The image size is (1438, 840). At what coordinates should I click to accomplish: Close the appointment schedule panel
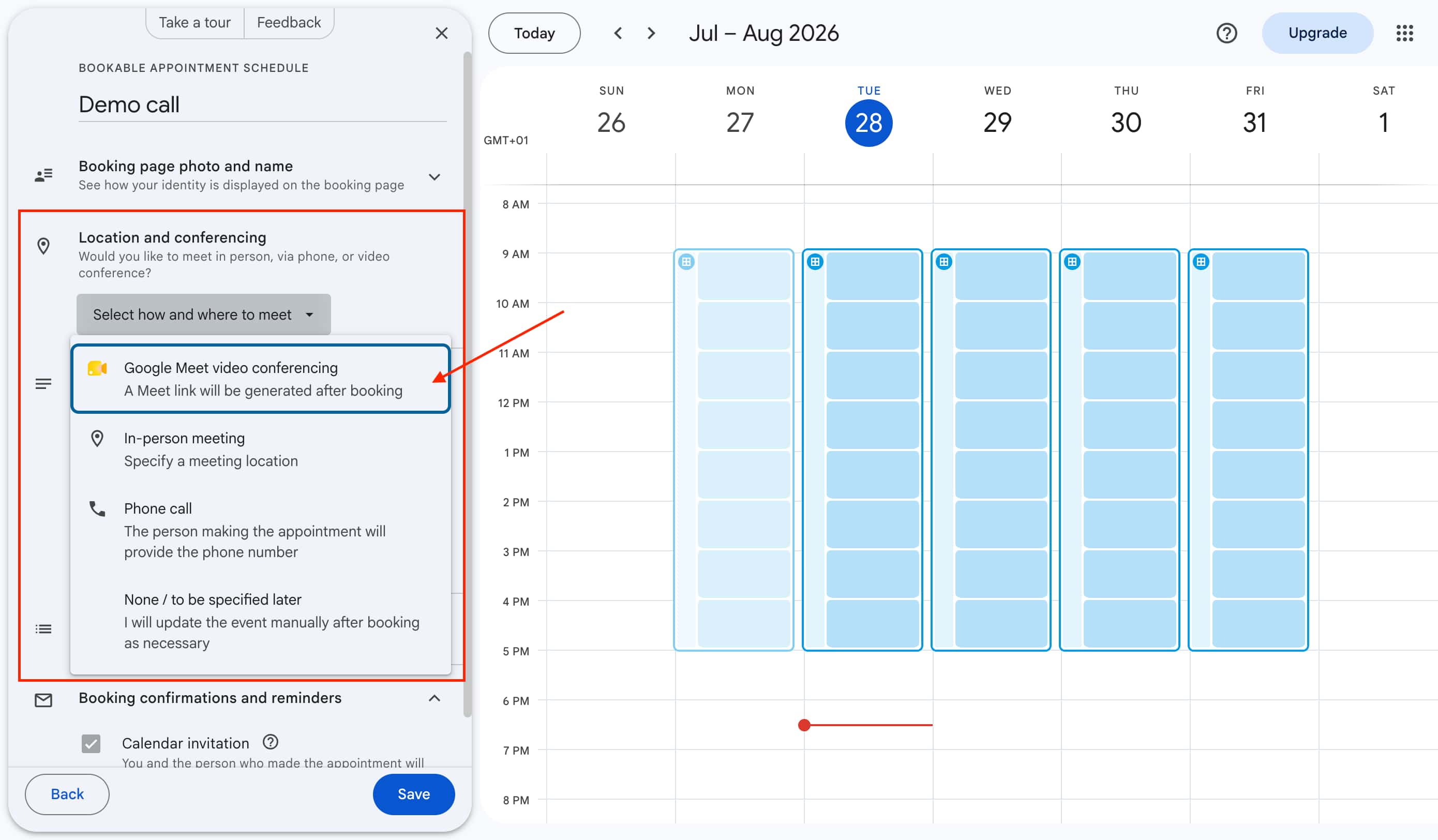(x=441, y=33)
